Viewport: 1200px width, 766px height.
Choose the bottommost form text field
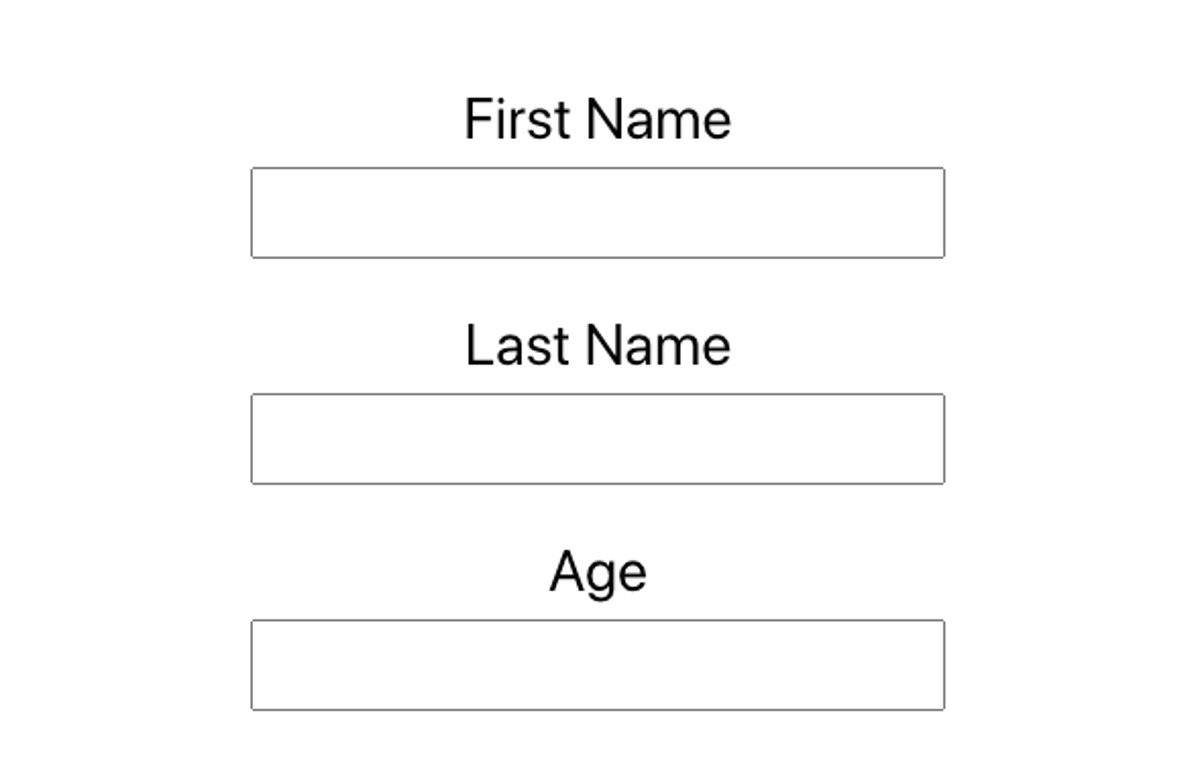(597, 665)
